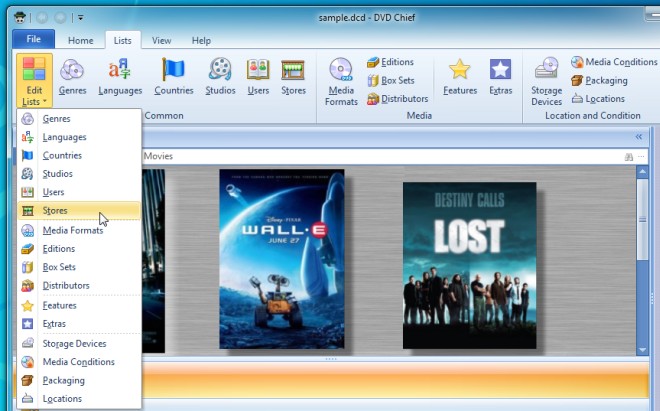Select the Lists ribbon tab
This screenshot has height=411, width=660.
122,41
